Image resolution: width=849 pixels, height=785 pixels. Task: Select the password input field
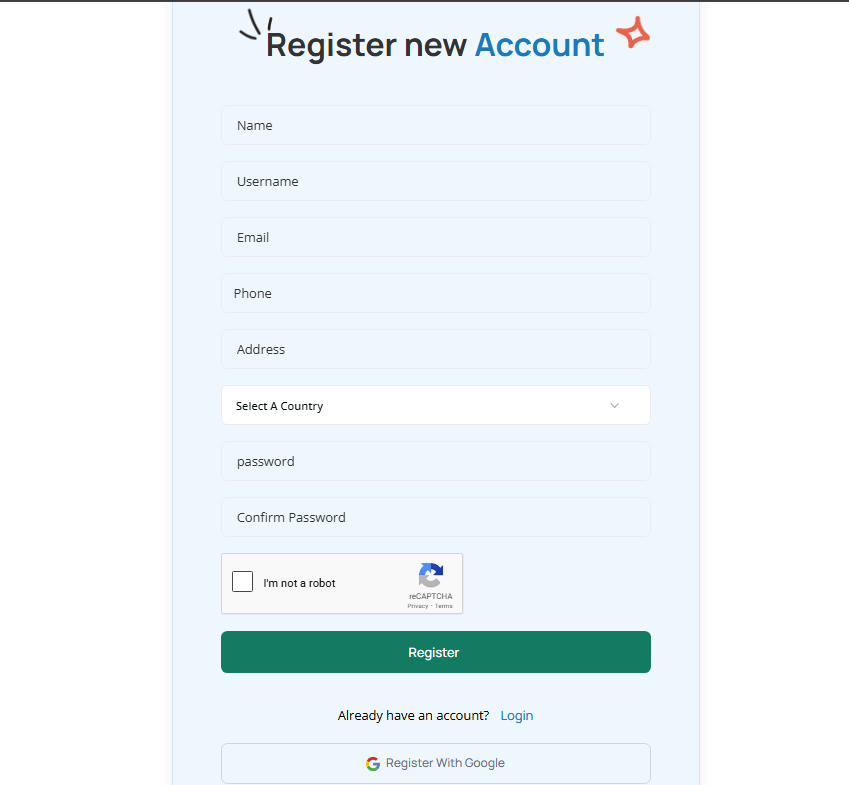coord(435,461)
